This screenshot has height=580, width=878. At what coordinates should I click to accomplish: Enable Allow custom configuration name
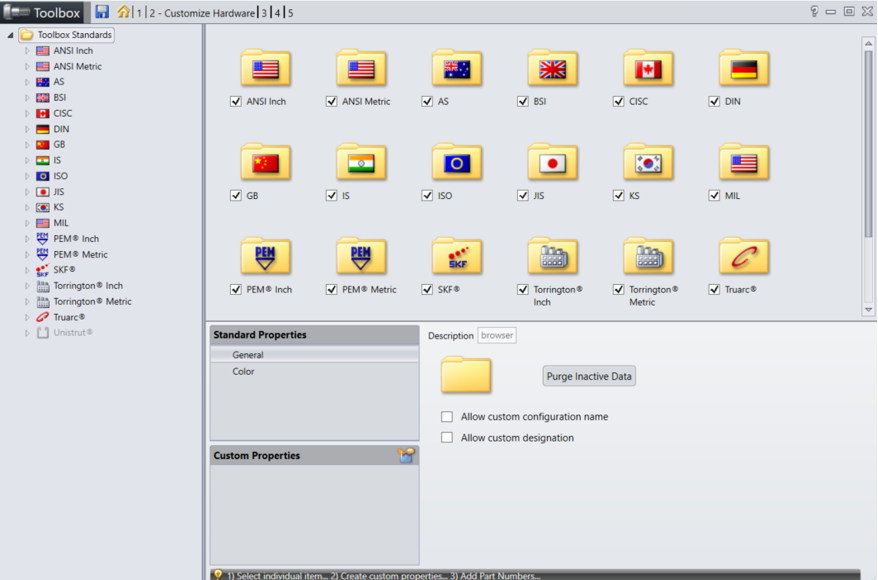tap(447, 417)
